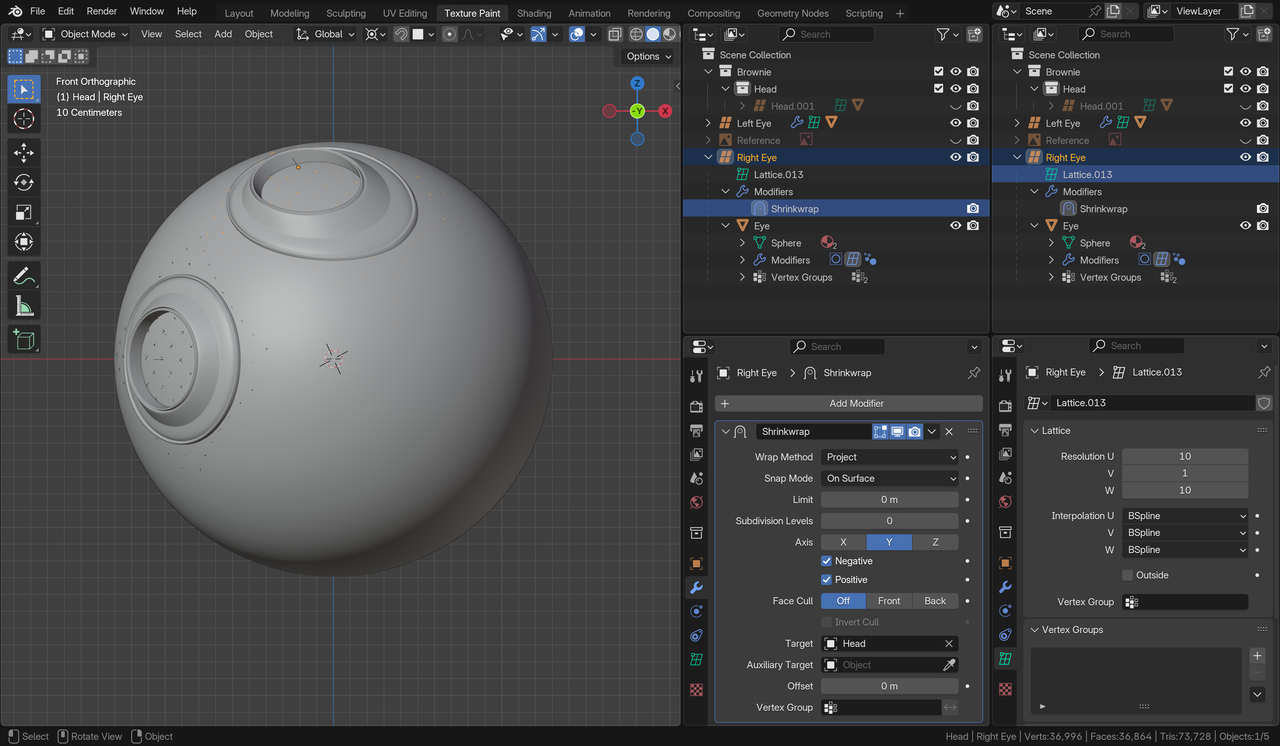Activate the Measure ruler tool
The width and height of the screenshot is (1280, 746).
24,306
